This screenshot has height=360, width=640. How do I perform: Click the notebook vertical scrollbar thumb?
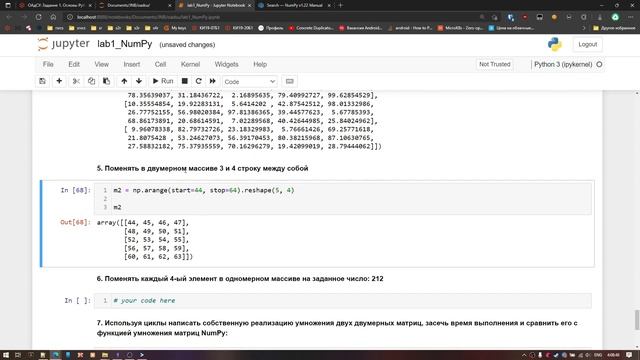637,320
